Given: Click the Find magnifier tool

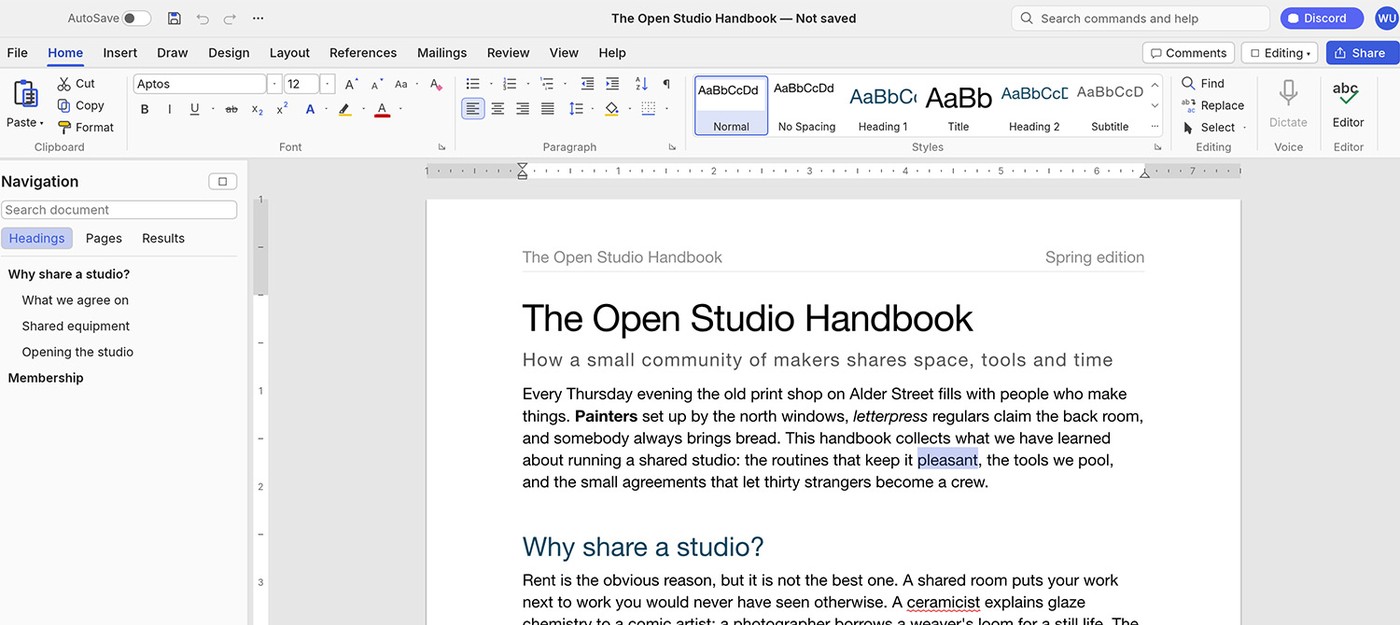Looking at the screenshot, I should tap(1203, 84).
